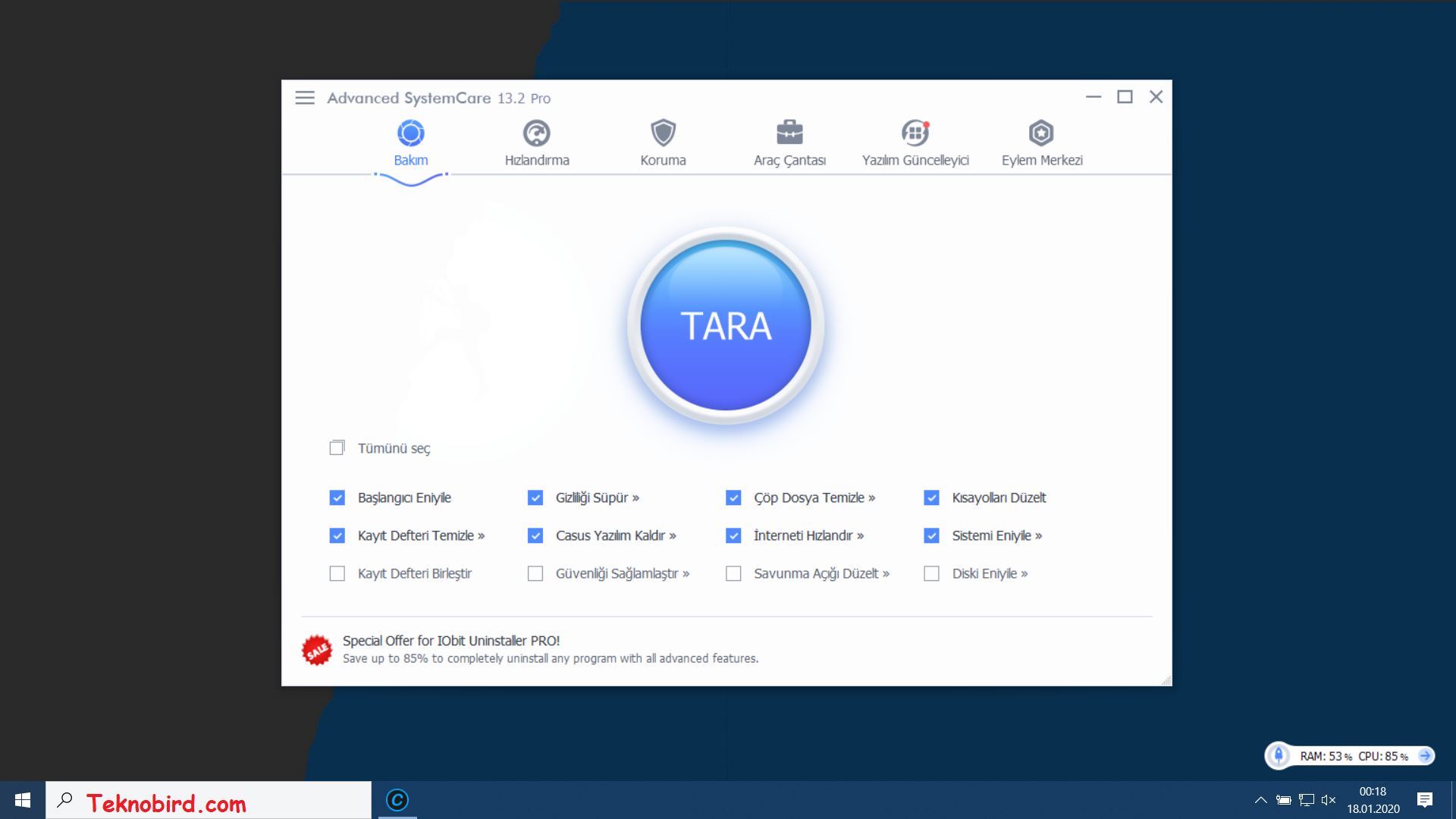Click the rocket icon in performance monitor
Image resolution: width=1456 pixels, height=819 pixels.
coord(1279,755)
